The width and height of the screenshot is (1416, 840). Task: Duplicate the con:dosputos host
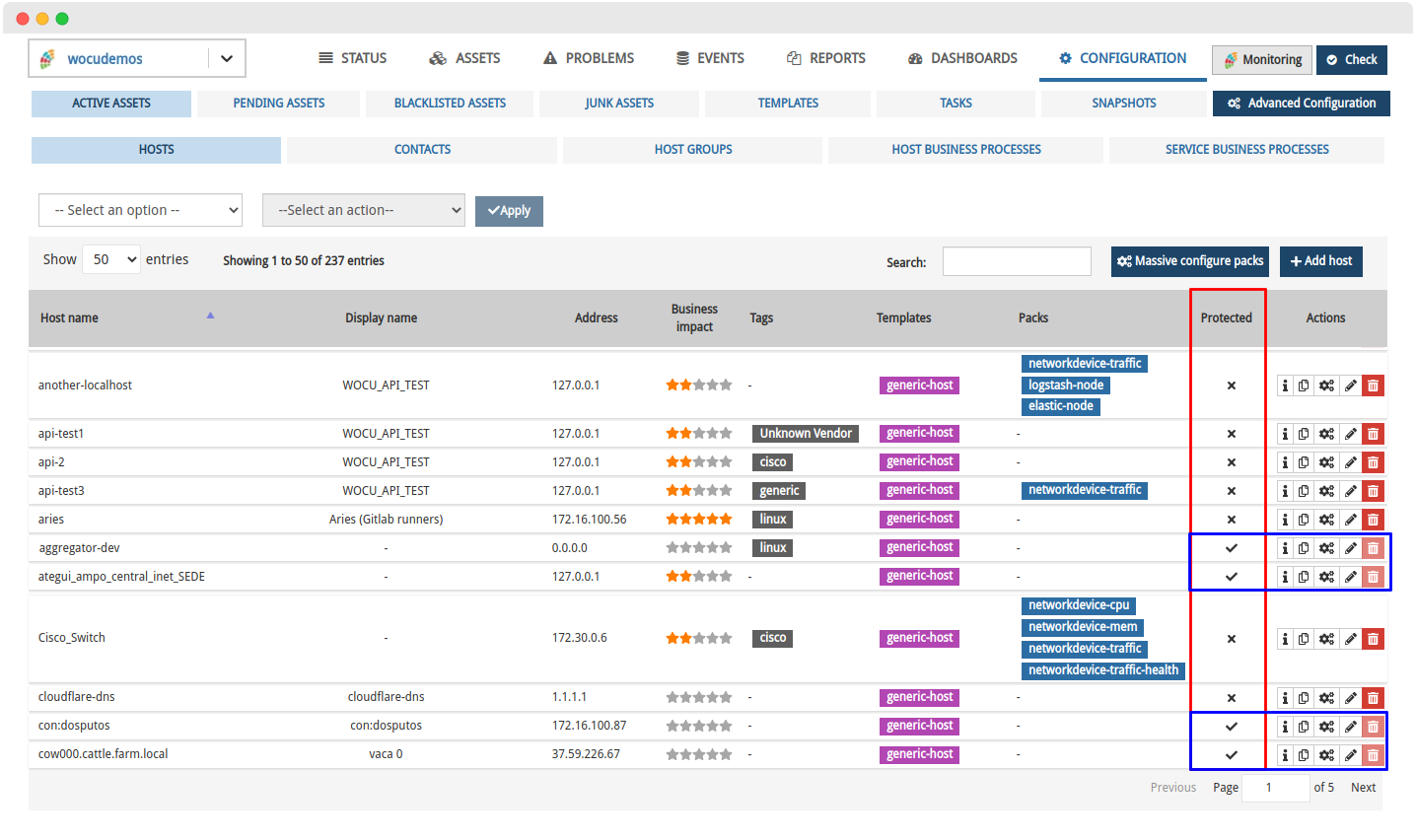[1304, 727]
